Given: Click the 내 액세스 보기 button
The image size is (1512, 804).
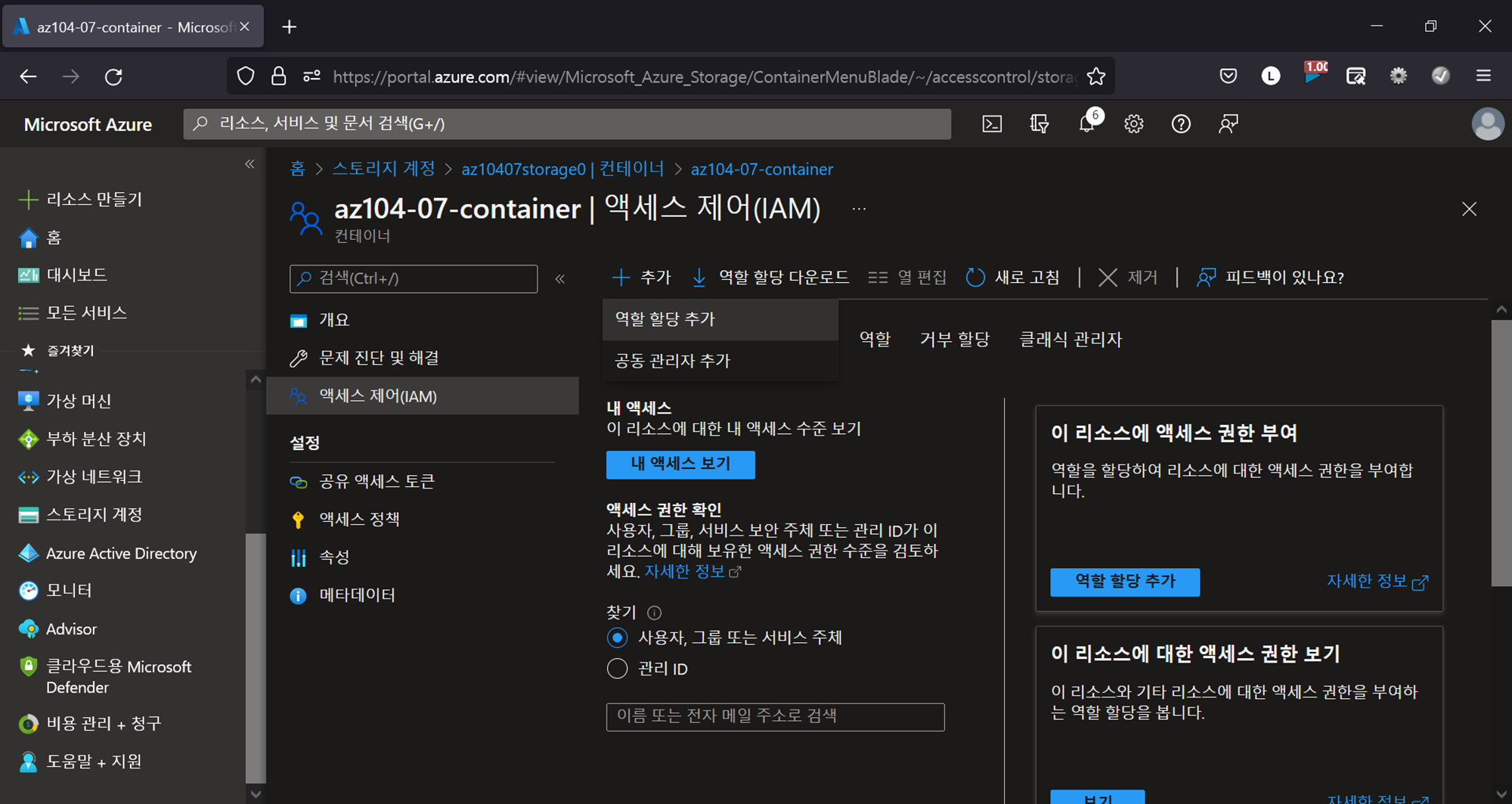Looking at the screenshot, I should [x=680, y=464].
